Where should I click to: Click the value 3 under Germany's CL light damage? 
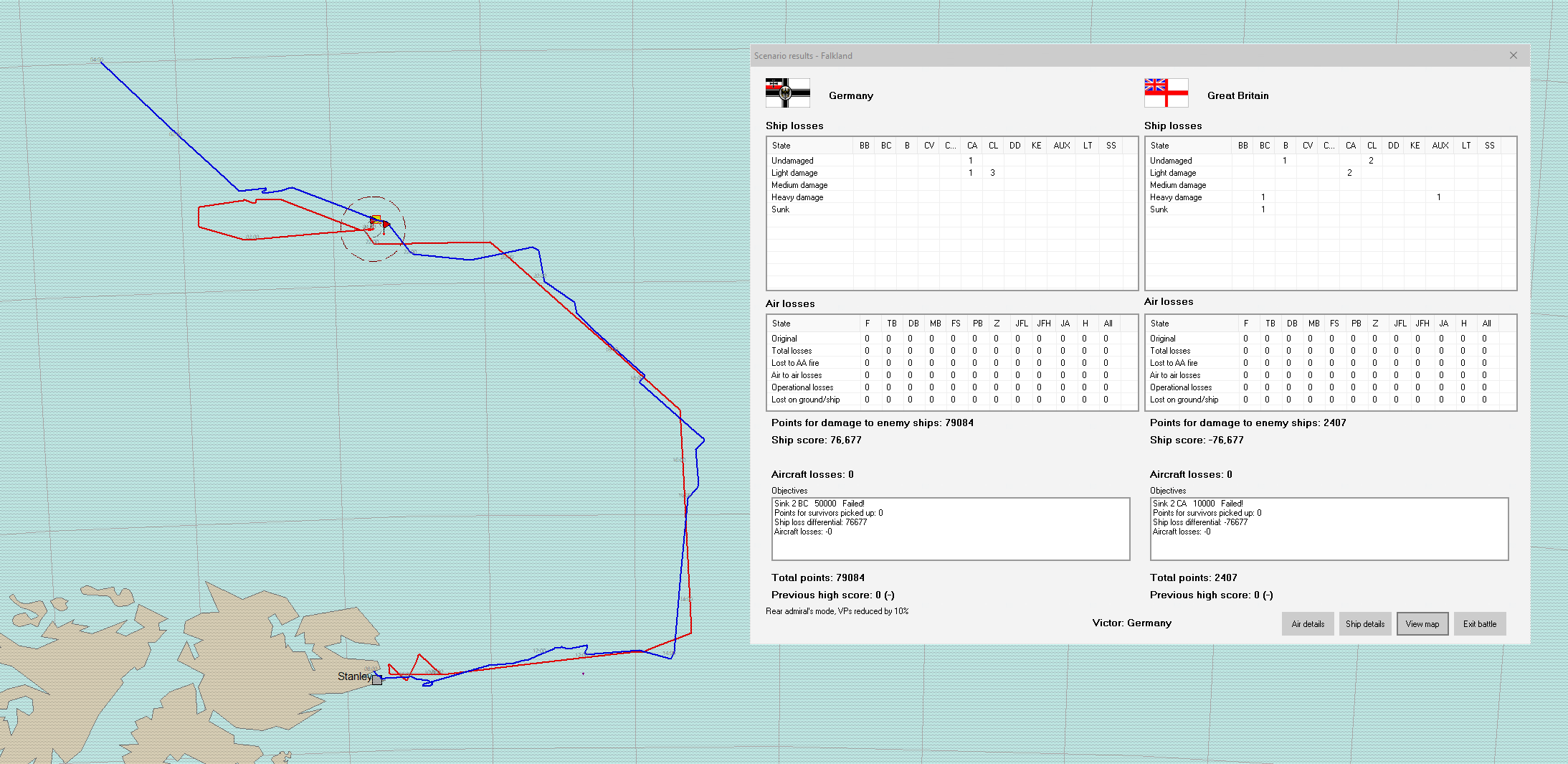coord(992,173)
